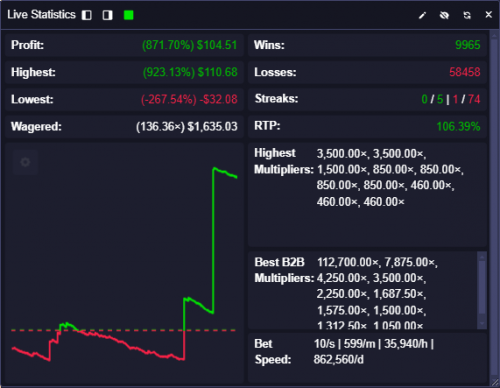Click the dashed zero baseline in chart

(x=123, y=330)
